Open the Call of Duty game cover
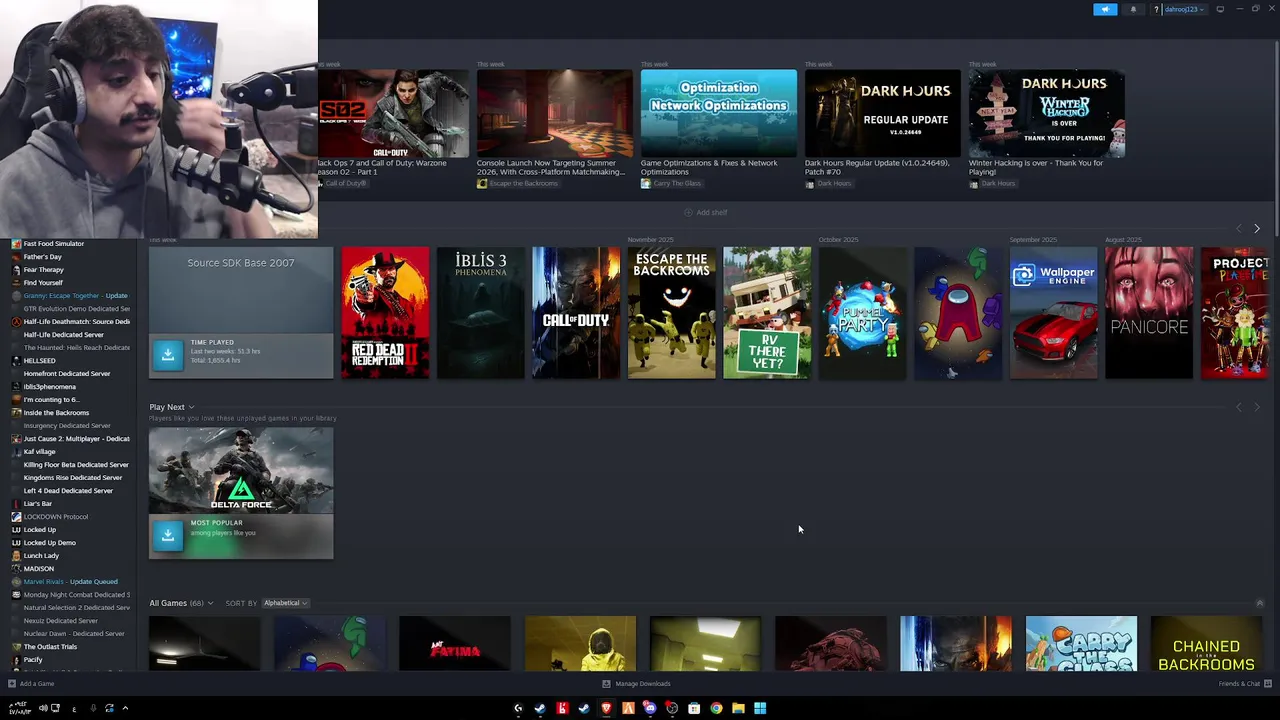Image resolution: width=1280 pixels, height=720 pixels. (576, 313)
